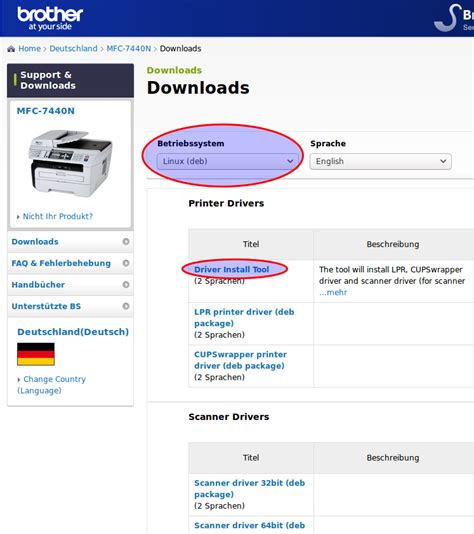The height and width of the screenshot is (534, 474).
Task: Open Scanner driver 32bit (deb package) link
Action: point(250,489)
